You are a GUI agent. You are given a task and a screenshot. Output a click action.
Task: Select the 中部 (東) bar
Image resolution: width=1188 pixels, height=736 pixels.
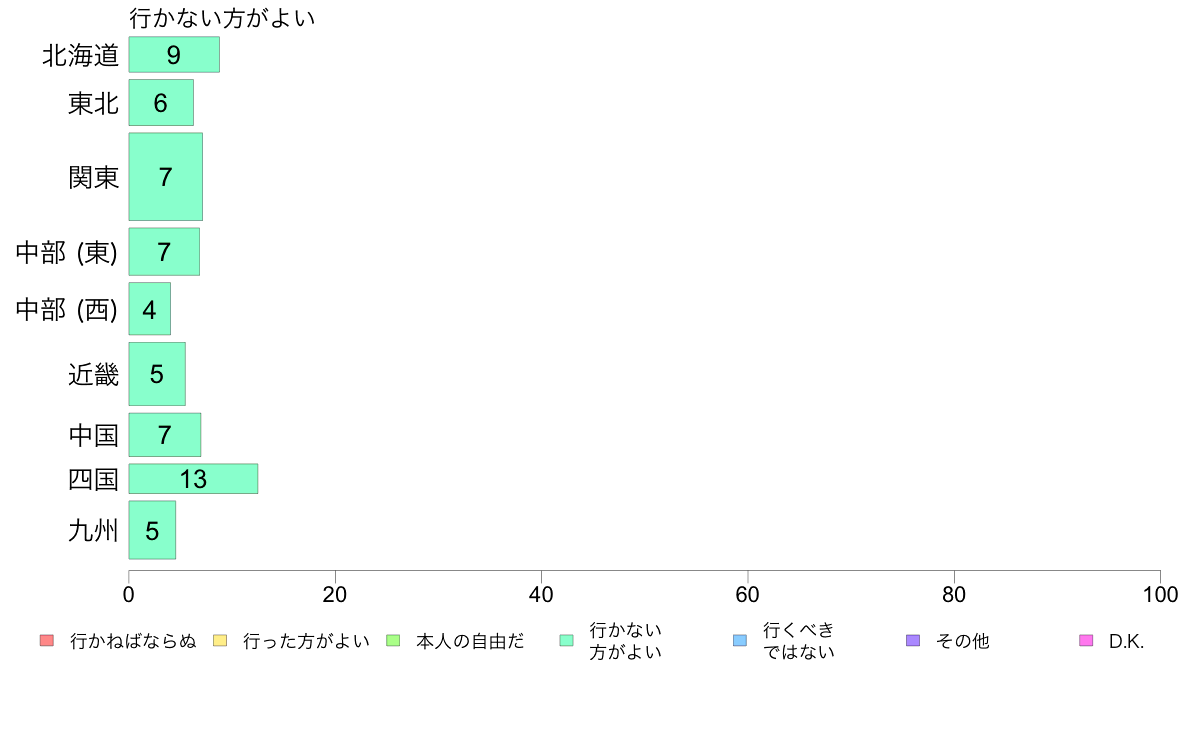point(164,252)
